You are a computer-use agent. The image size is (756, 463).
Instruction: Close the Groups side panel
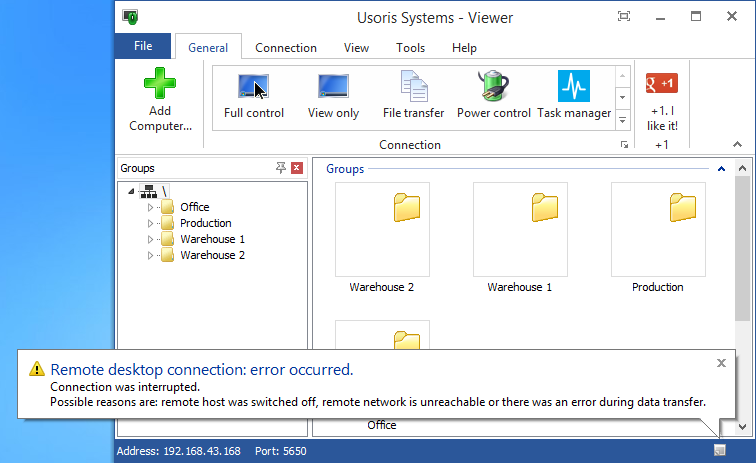pos(297,169)
